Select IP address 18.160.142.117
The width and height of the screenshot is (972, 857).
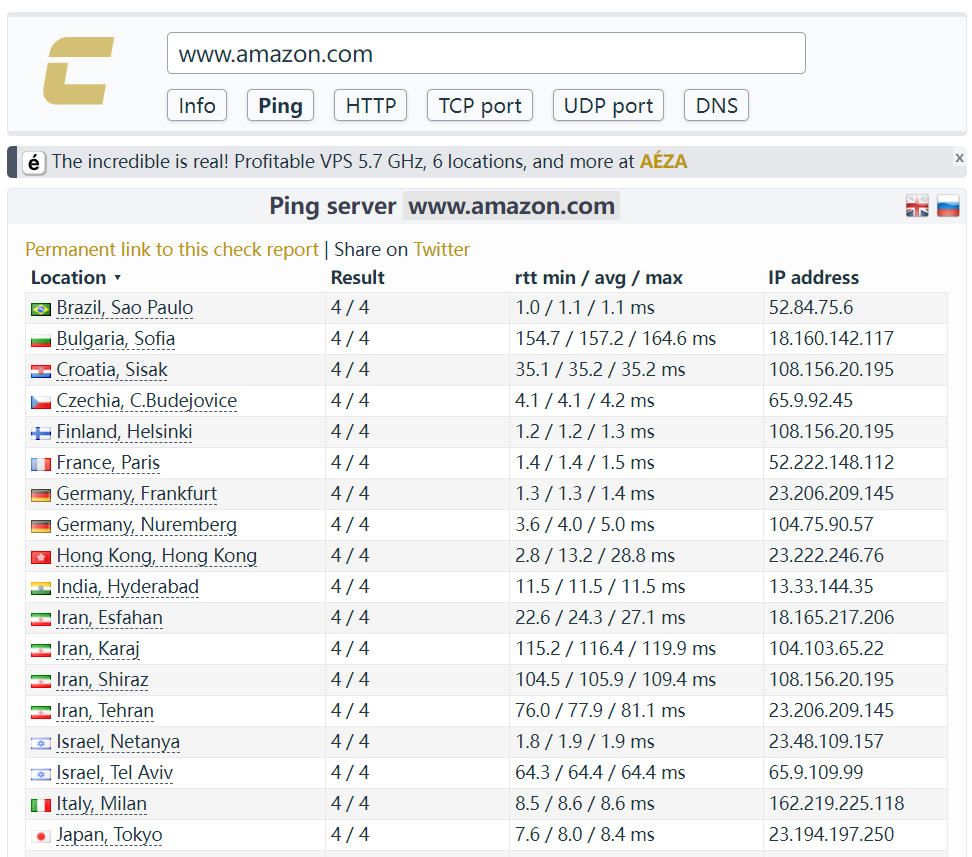click(831, 339)
